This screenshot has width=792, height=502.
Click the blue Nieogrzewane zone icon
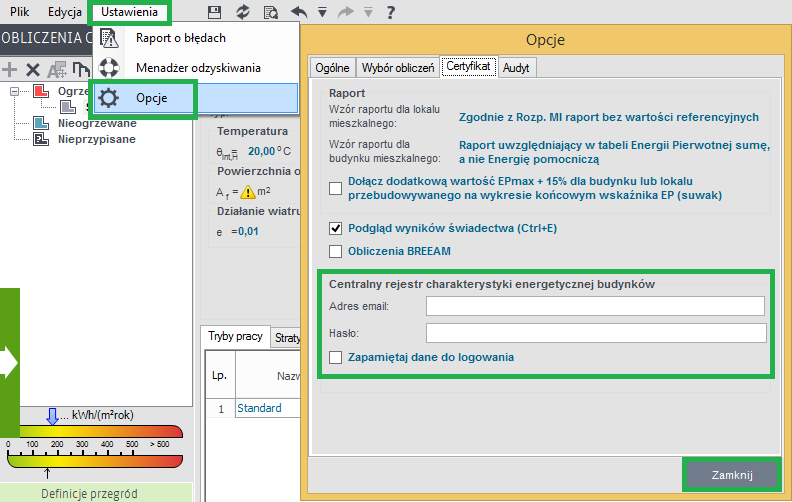point(41,123)
